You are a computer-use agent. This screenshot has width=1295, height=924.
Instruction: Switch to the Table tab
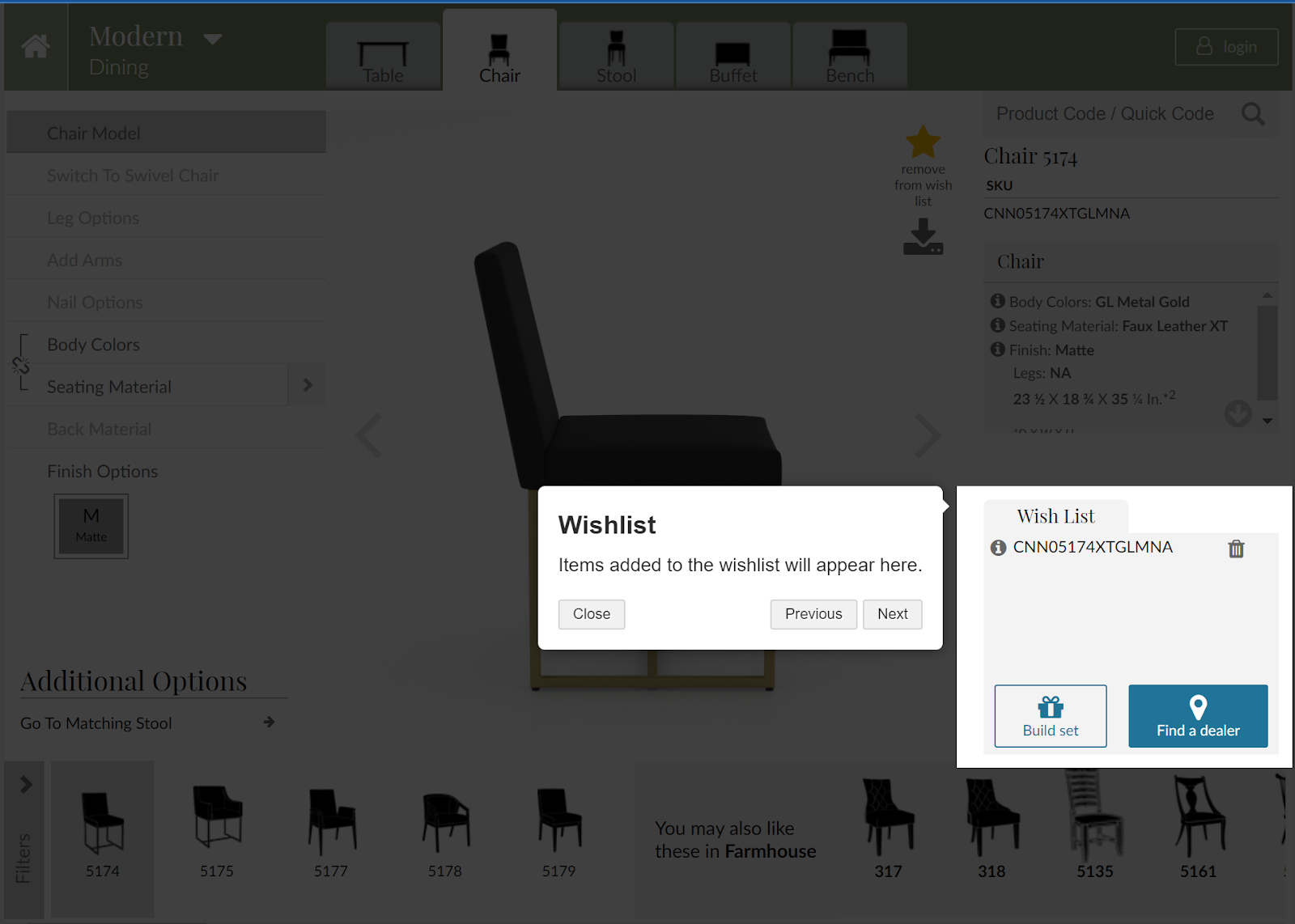pos(383,56)
